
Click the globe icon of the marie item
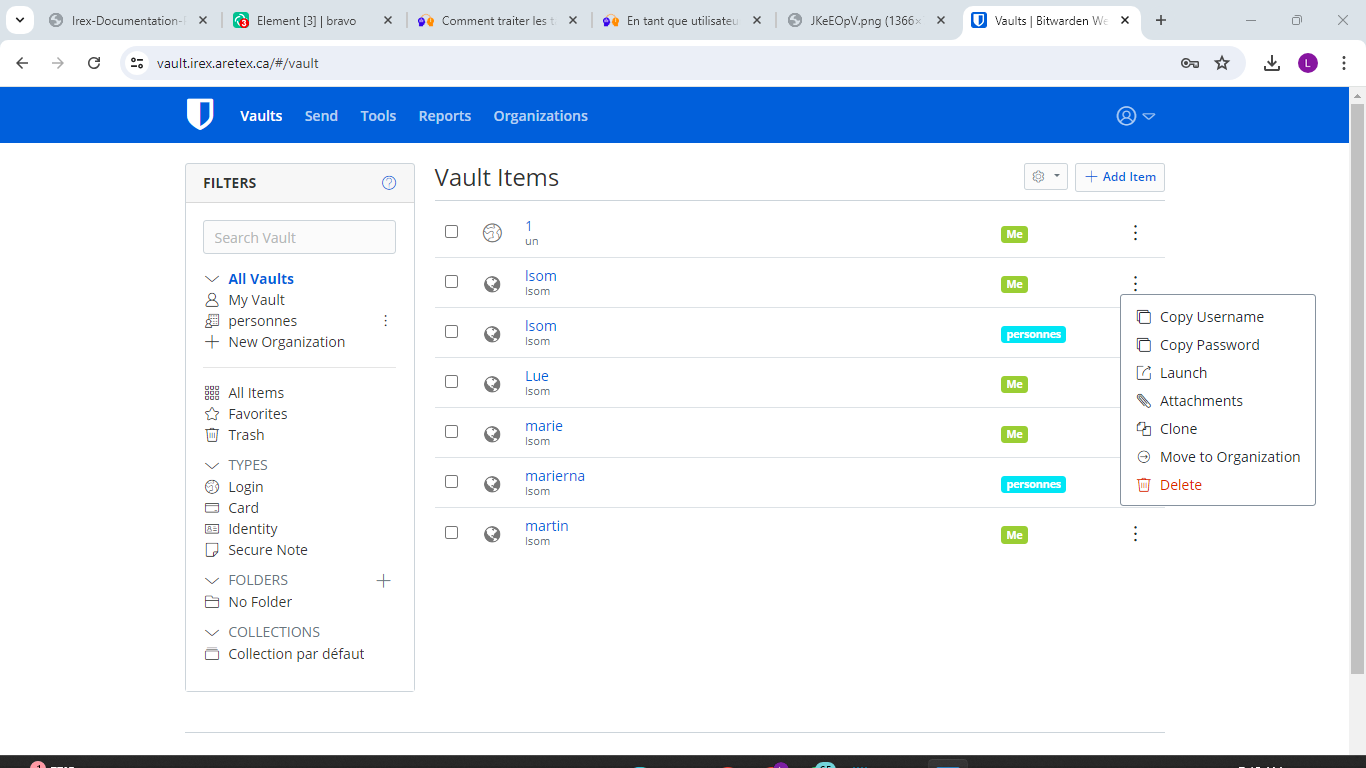coord(492,434)
